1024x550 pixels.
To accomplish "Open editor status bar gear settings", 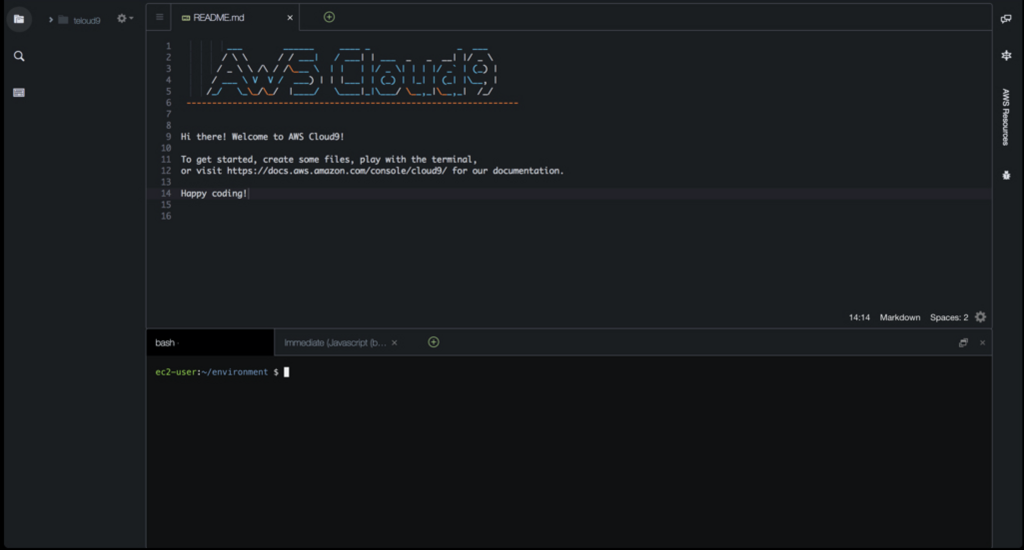I will coord(980,317).
